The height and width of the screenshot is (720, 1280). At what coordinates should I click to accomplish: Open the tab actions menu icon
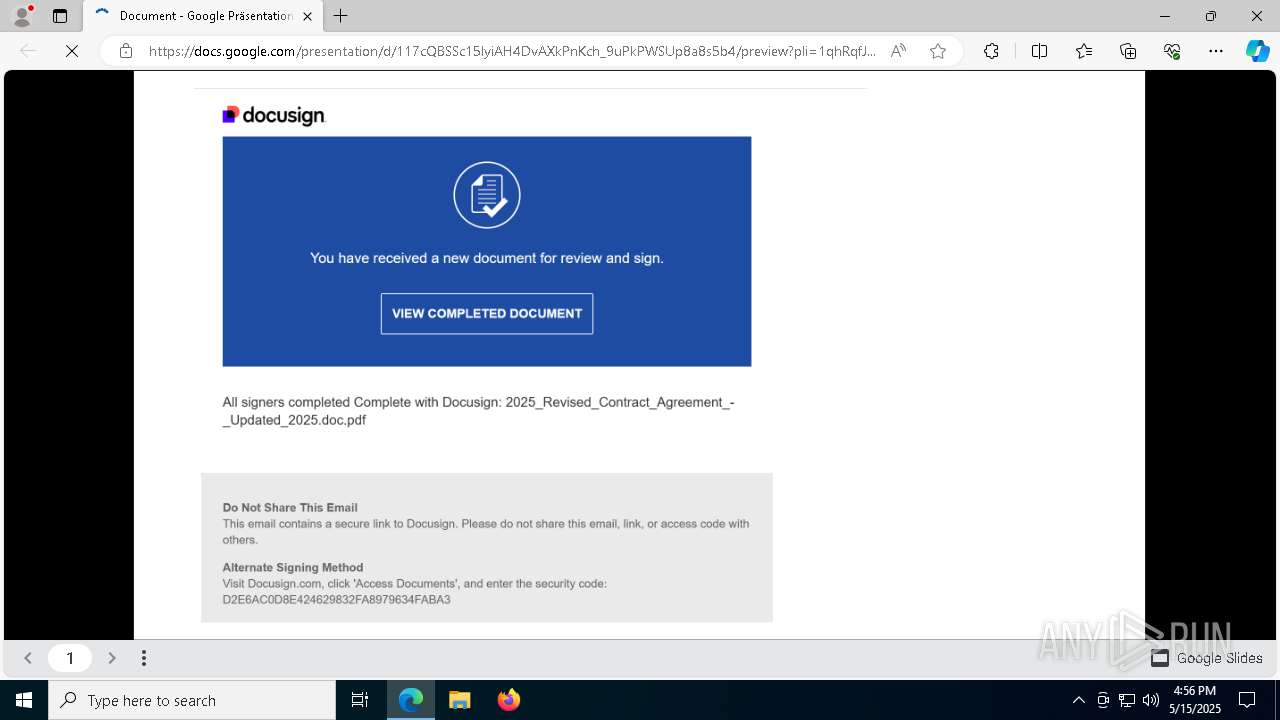point(60,16)
